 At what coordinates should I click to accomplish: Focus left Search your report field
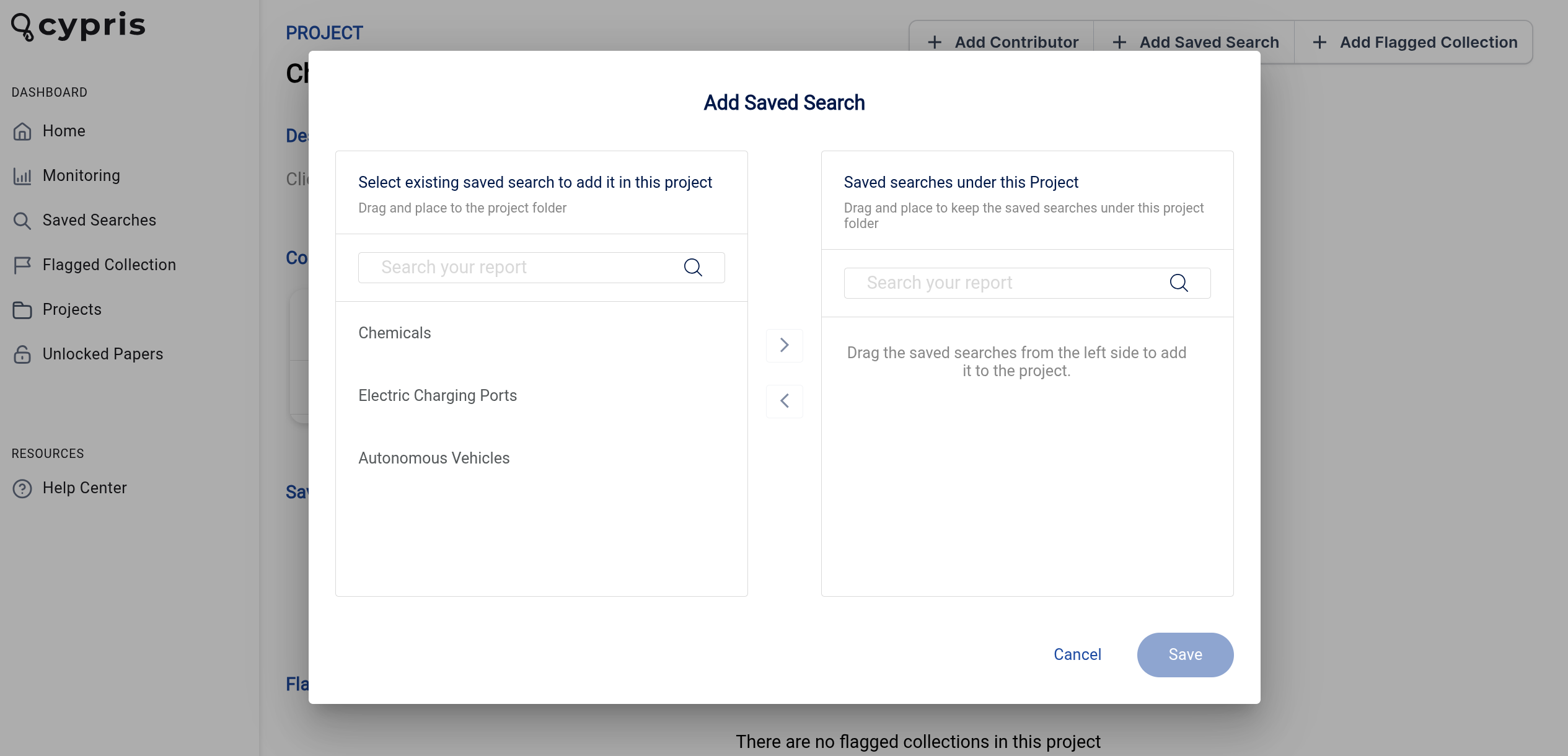pos(542,268)
